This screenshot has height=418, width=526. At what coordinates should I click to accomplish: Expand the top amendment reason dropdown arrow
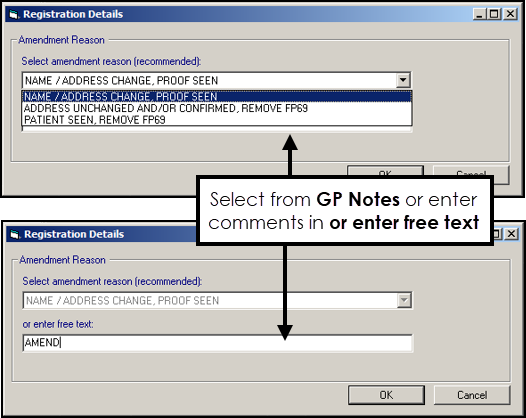coord(403,80)
